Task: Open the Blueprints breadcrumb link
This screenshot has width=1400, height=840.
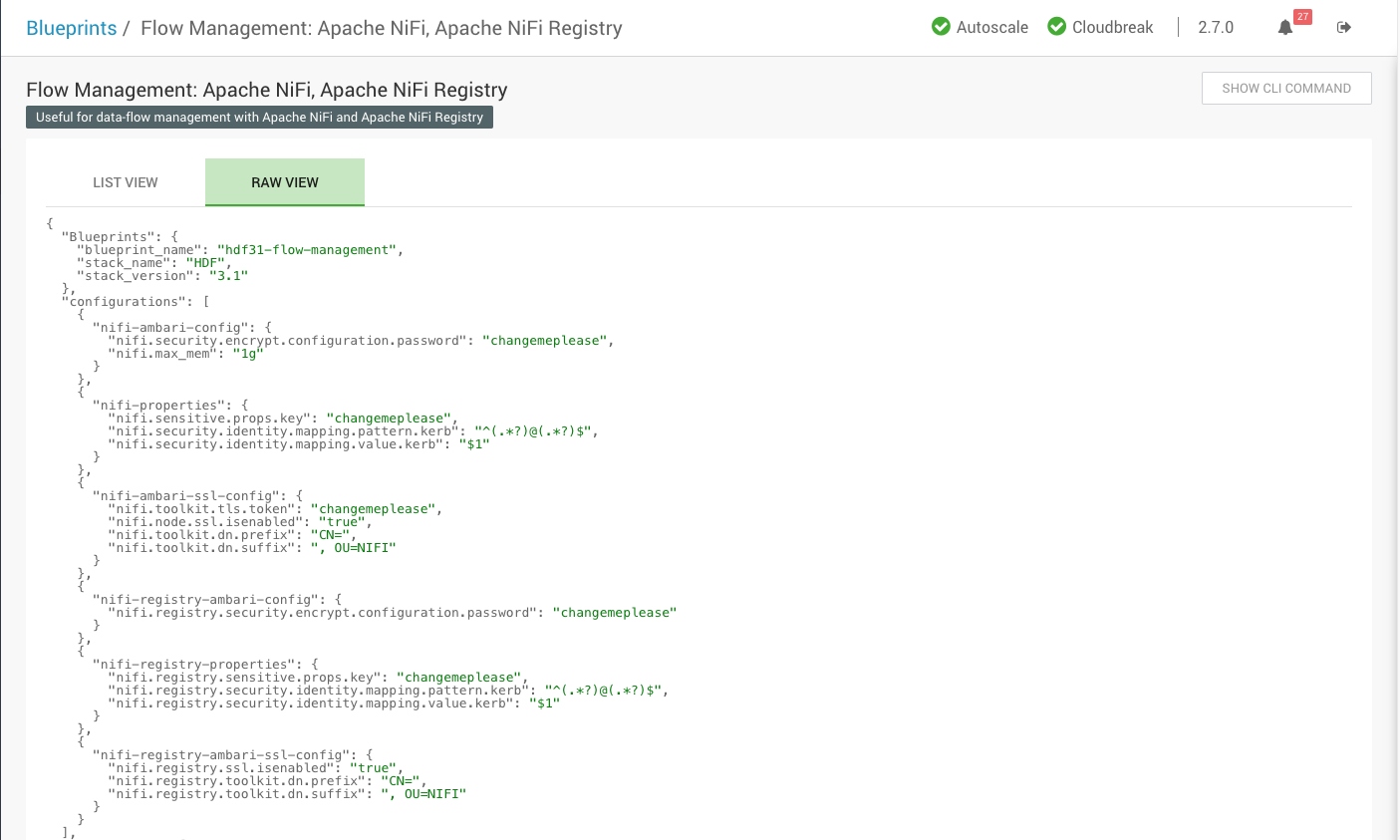Action: 71,28
